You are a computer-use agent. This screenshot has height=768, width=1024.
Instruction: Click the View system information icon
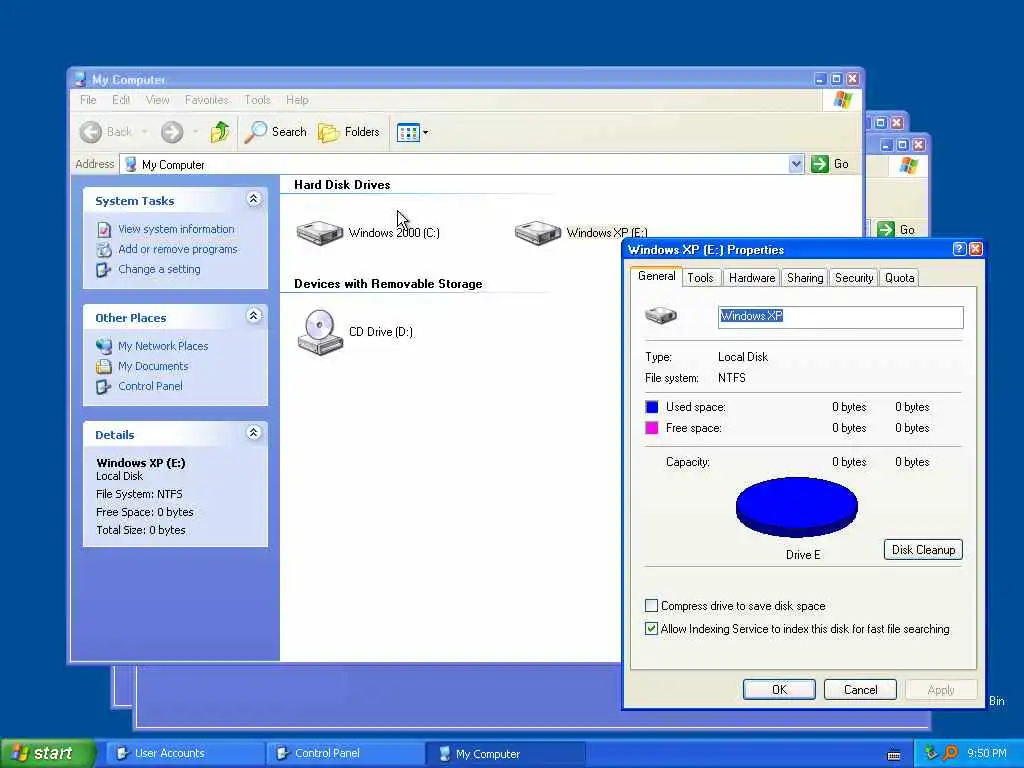click(x=104, y=229)
